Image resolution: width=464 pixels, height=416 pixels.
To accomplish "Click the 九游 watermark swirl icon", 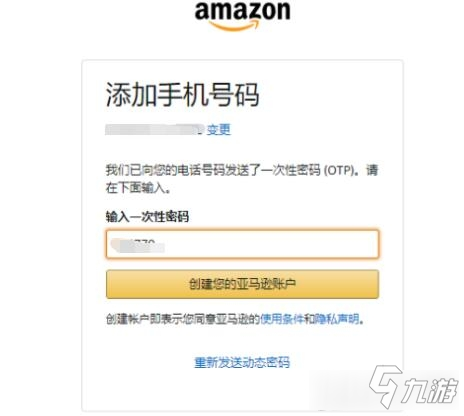I will coord(386,386).
